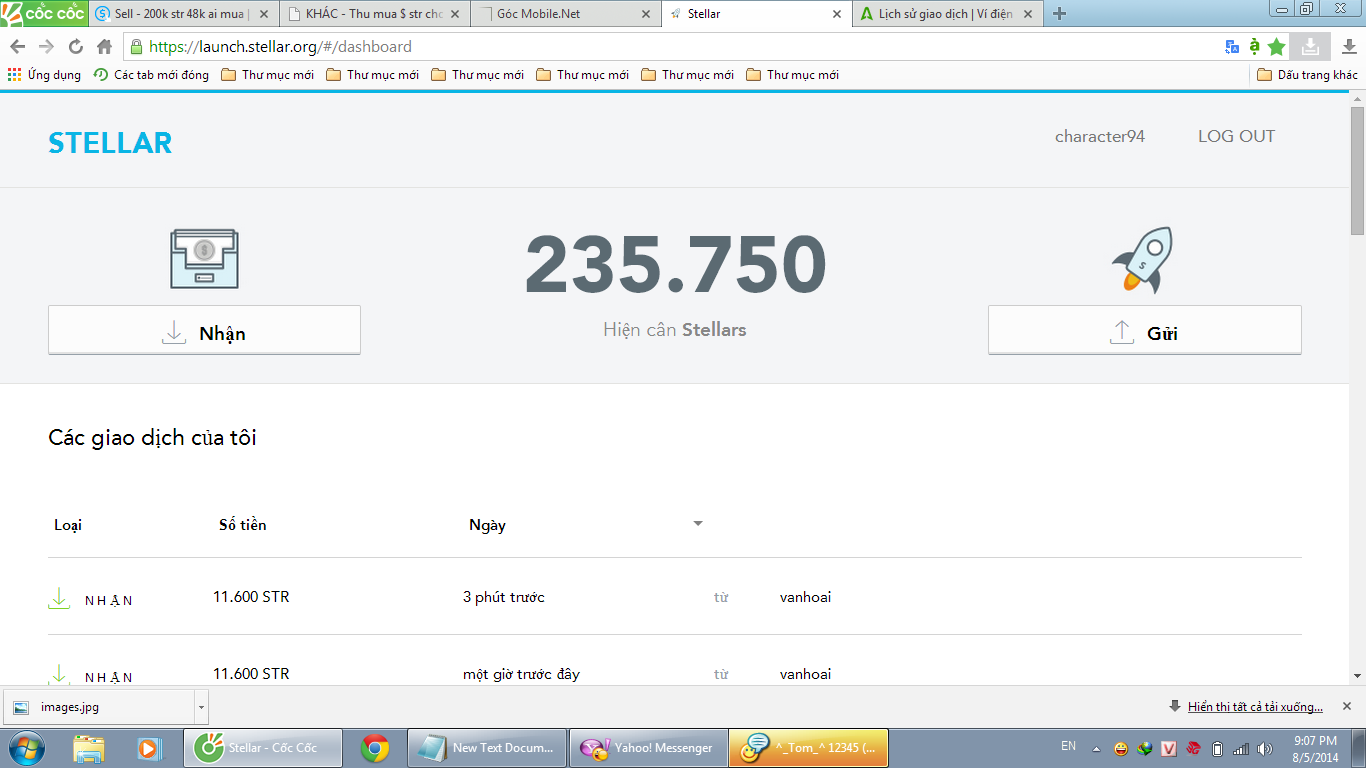Open the downloaded images.jpg file
This screenshot has width=1366, height=768.
pos(99,707)
